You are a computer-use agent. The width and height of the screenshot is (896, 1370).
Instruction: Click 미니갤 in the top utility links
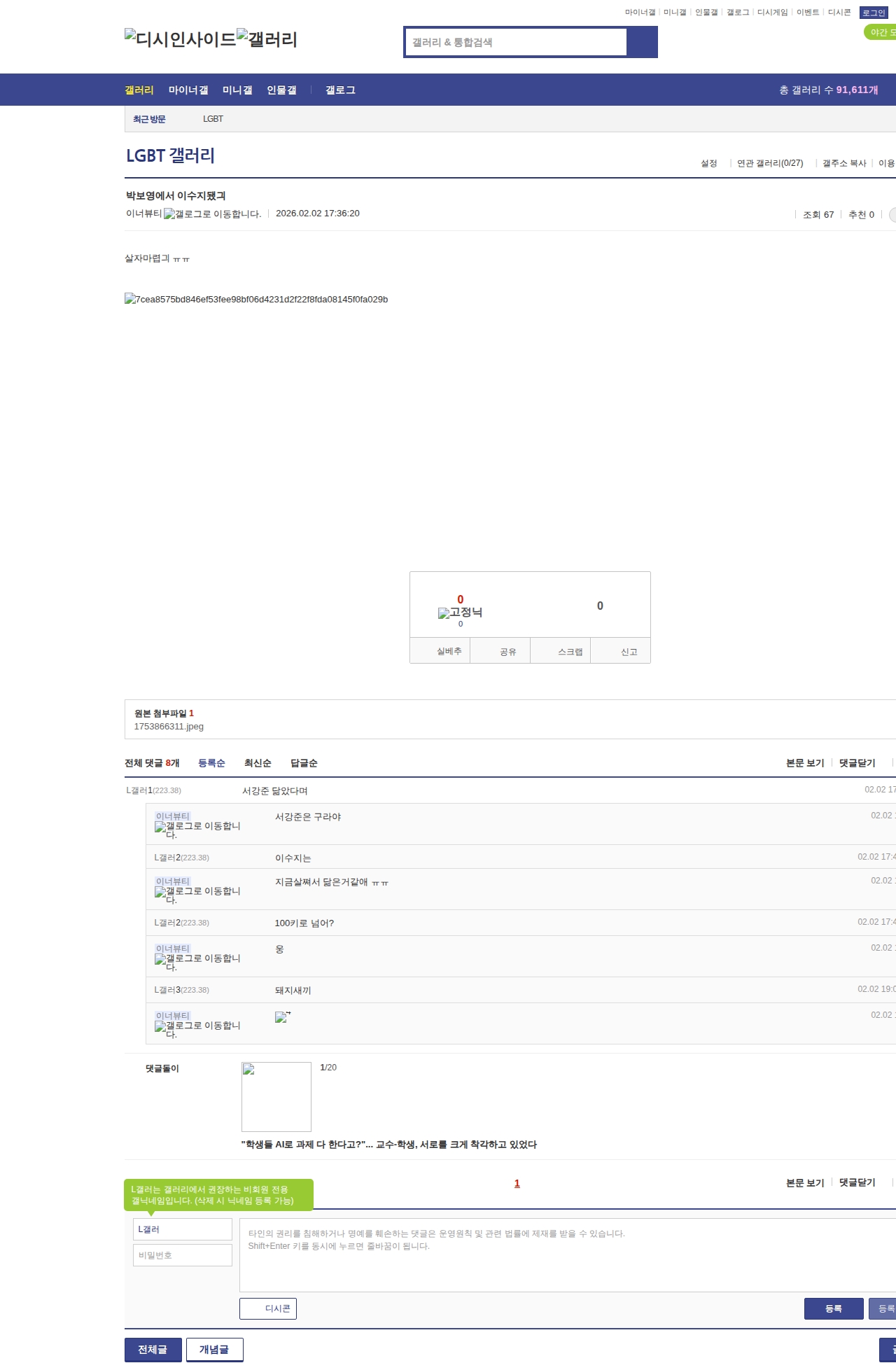[675, 13]
